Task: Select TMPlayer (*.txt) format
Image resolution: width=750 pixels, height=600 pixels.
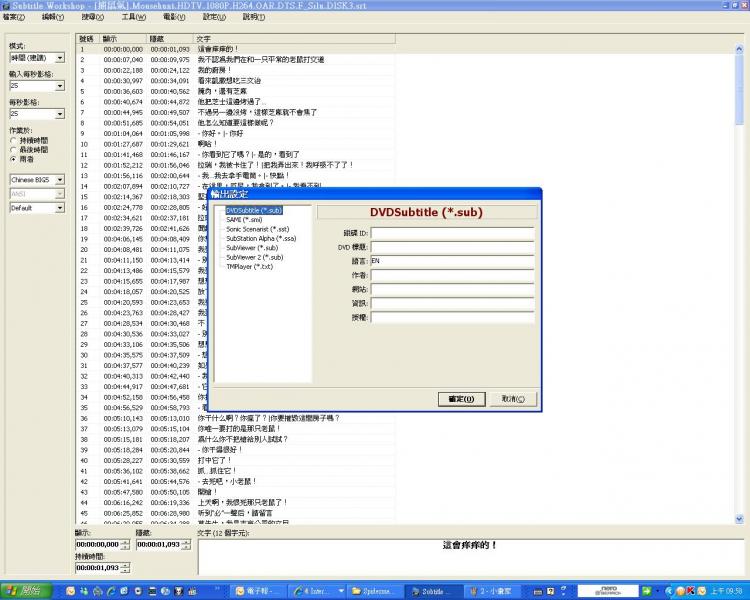Action: 249,267
